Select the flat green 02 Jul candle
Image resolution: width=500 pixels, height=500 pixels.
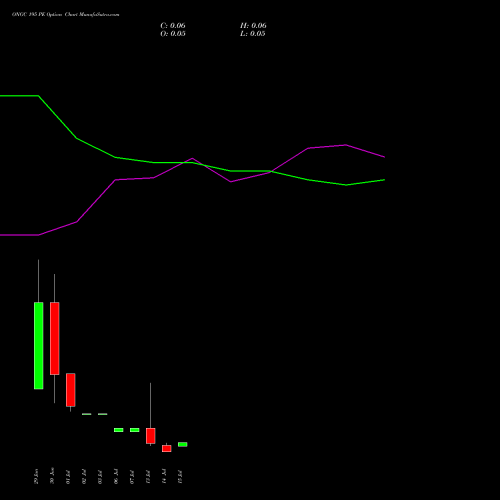tap(87, 414)
